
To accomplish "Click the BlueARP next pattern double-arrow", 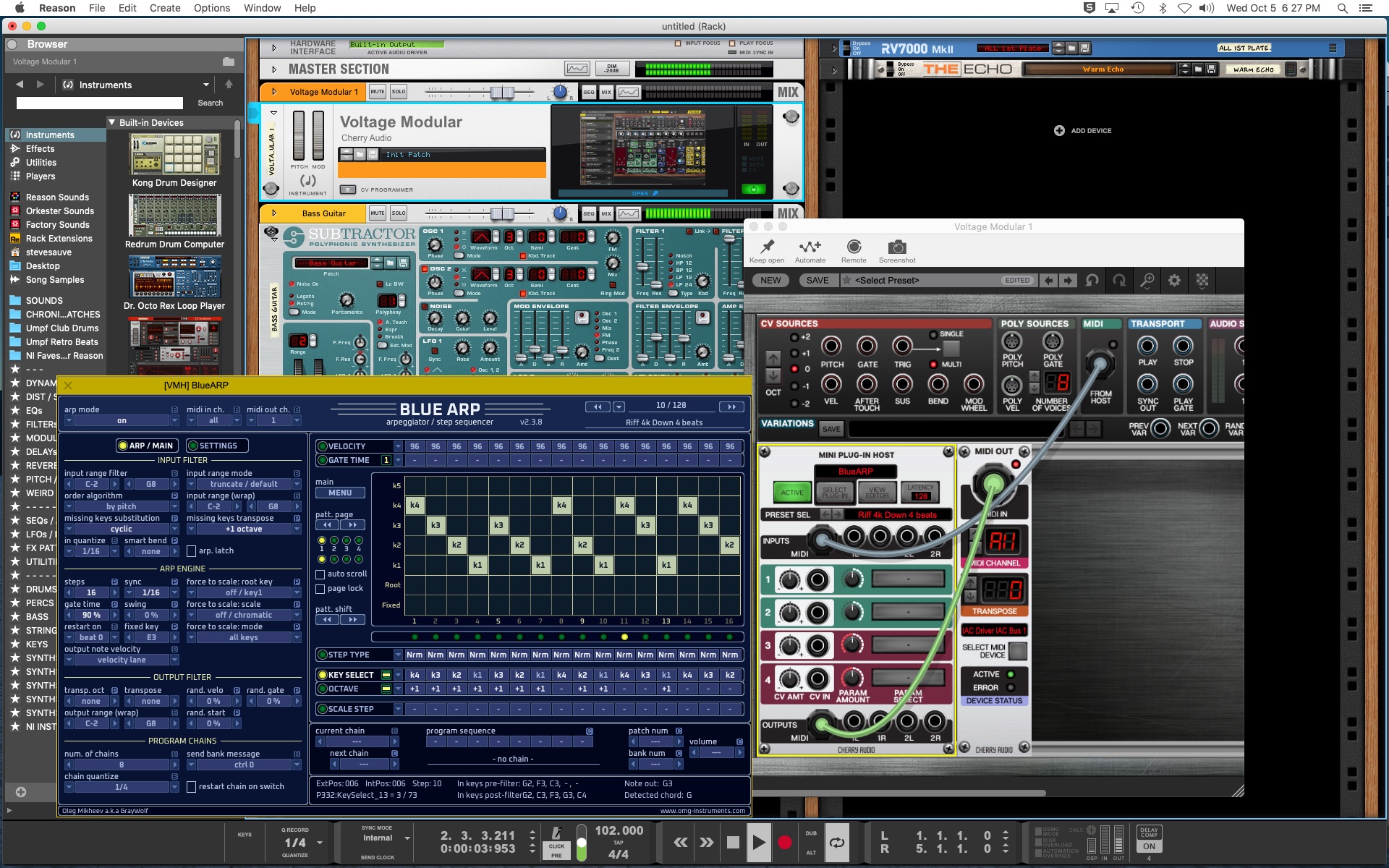I will point(731,407).
